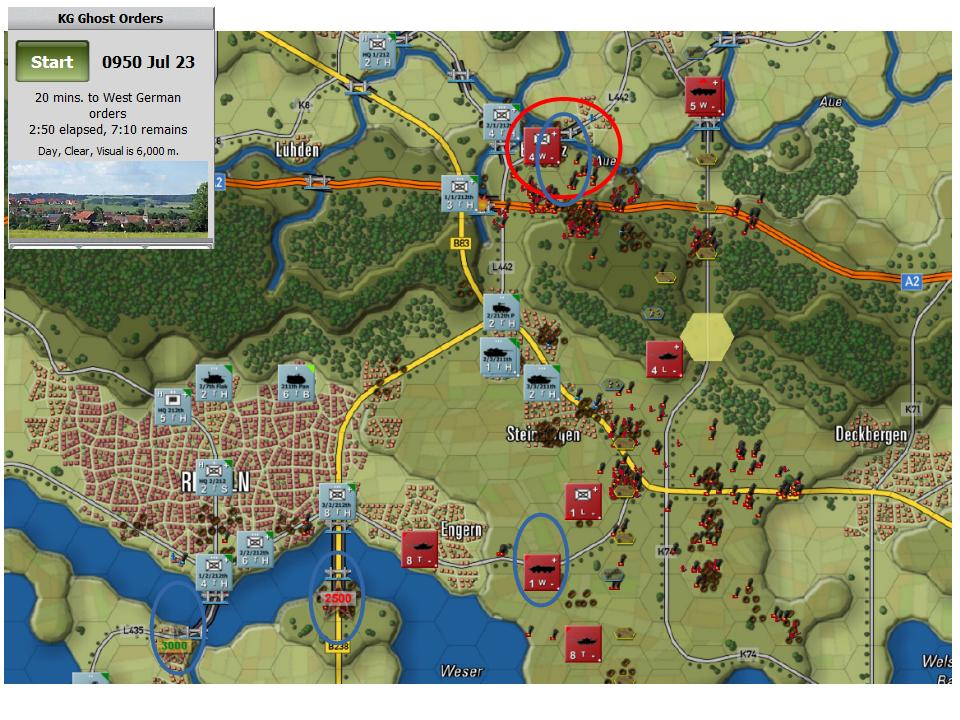The height and width of the screenshot is (720, 960).
Task: Select the HQ 1/212 unit counter
Action: click(377, 50)
